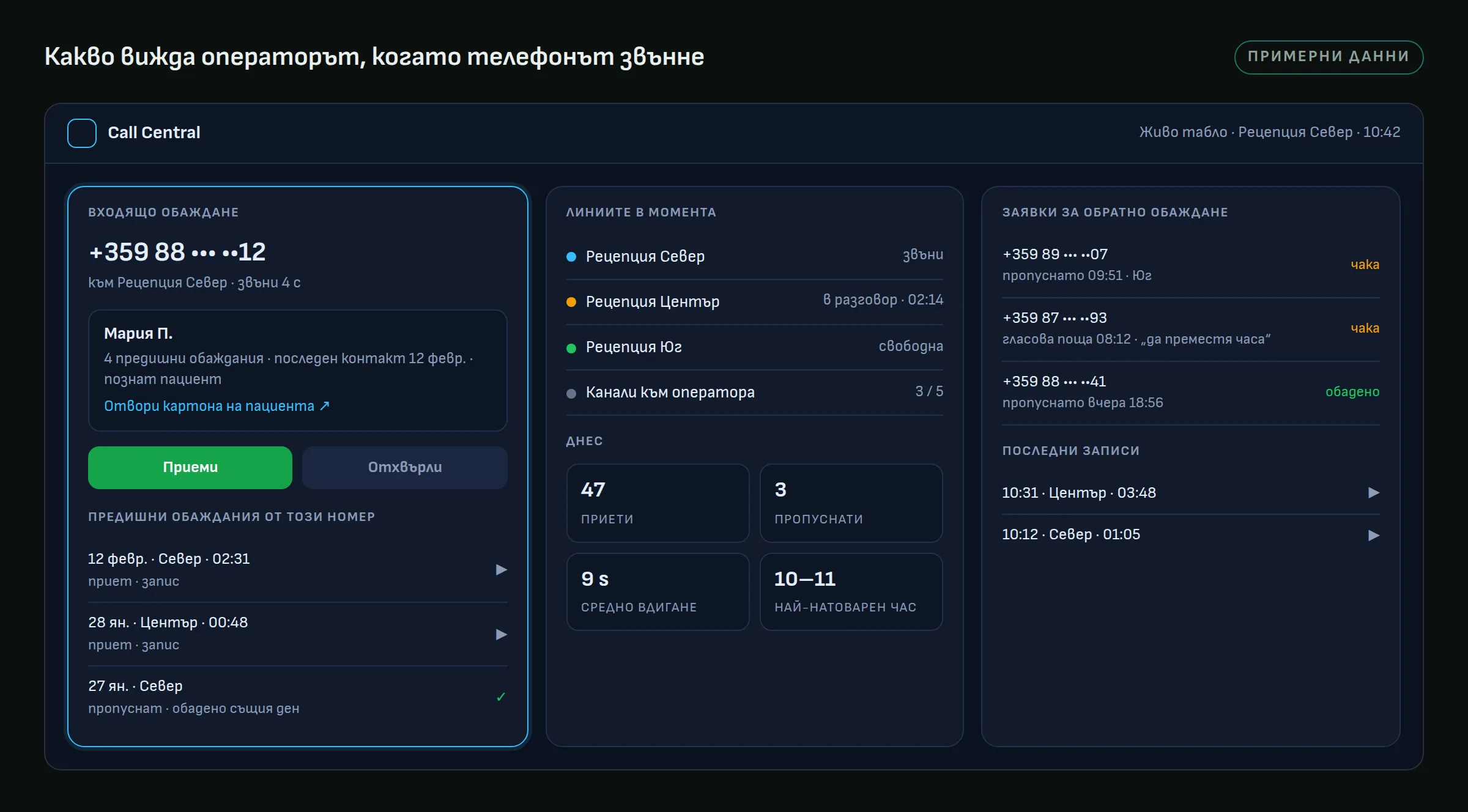1468x812 pixels.
Task: Open Отвори картона на пациента link
Action: pos(217,406)
